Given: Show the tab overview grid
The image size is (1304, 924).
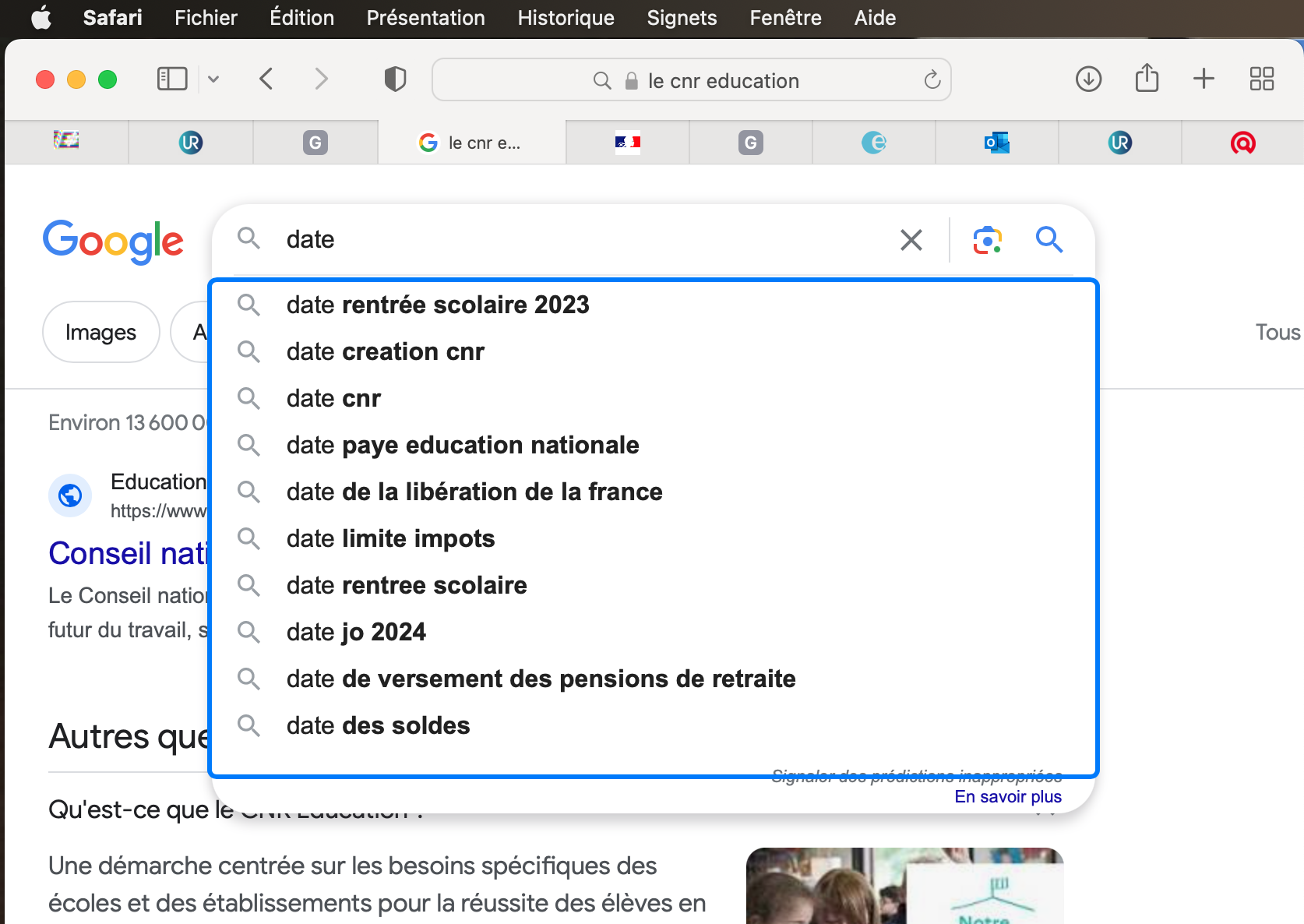Looking at the screenshot, I should pos(1261,79).
